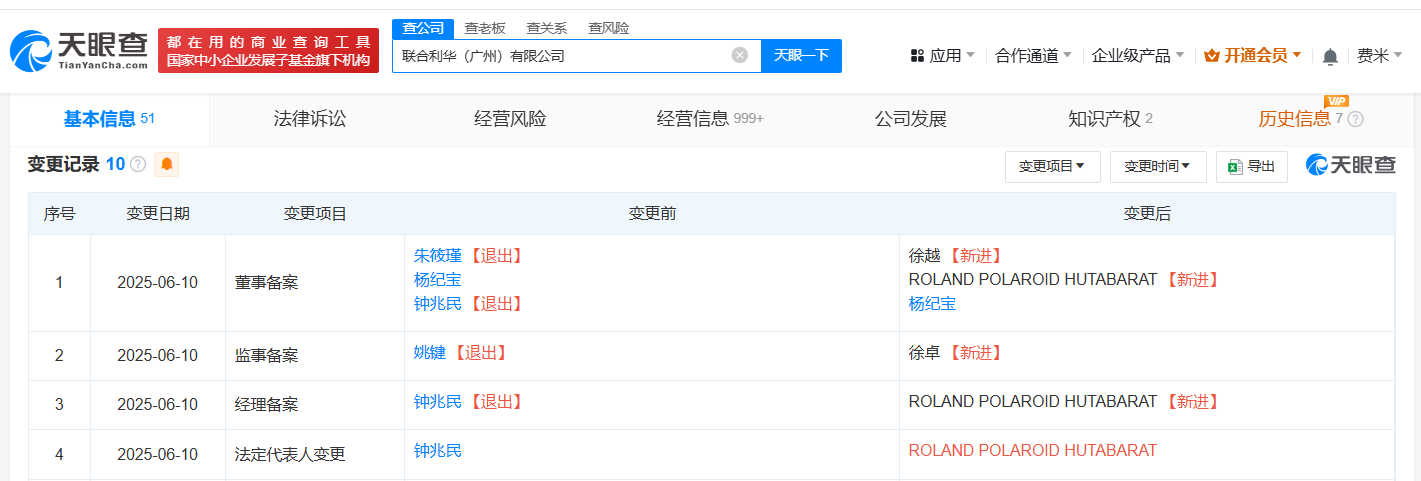Screen dimensions: 1421x481
Task: Expand the 变更时间 filter dropdown
Action: click(1157, 167)
